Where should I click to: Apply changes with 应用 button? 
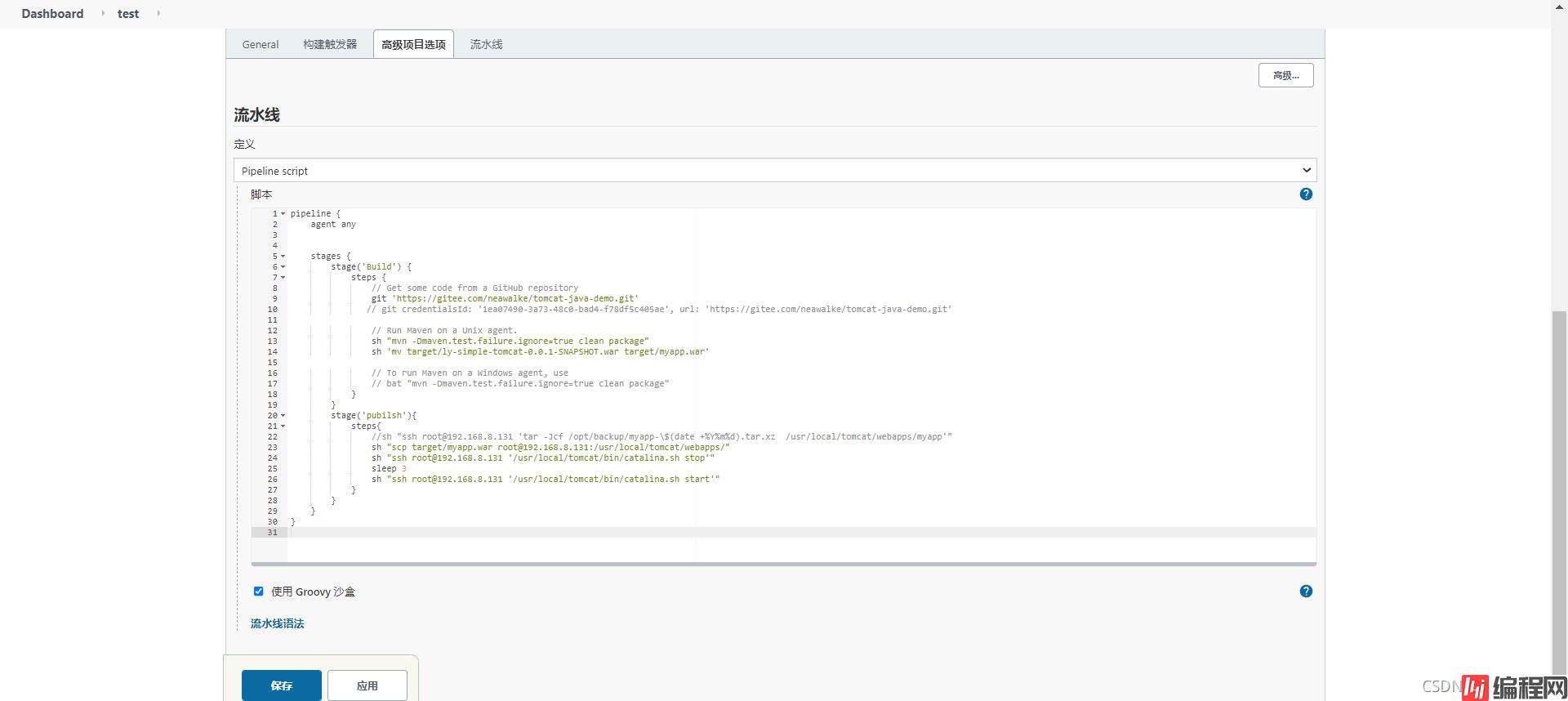point(367,685)
